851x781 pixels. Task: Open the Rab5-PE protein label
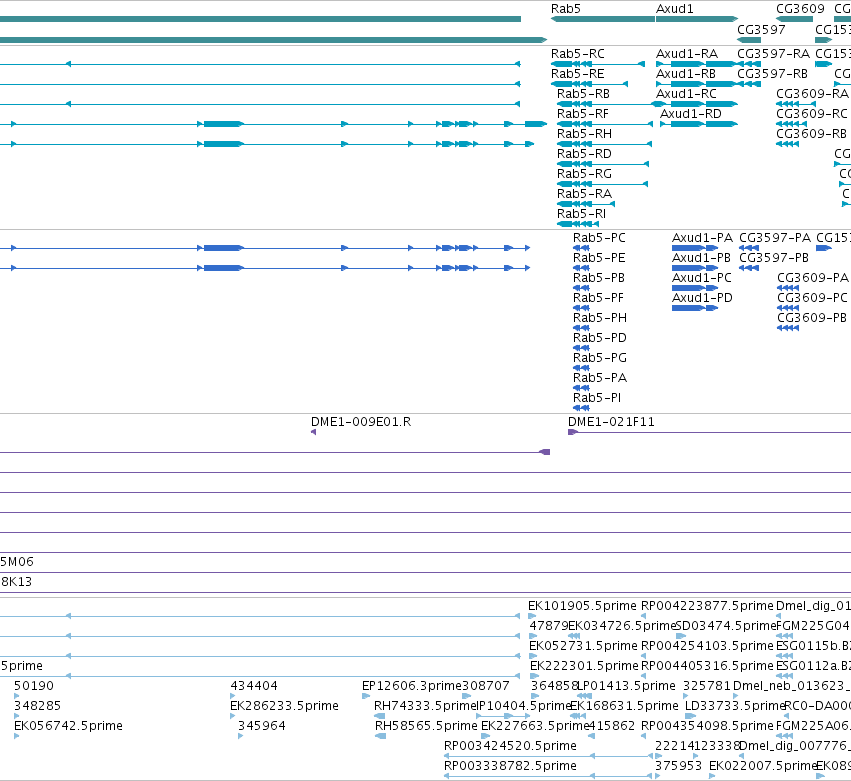tap(599, 258)
